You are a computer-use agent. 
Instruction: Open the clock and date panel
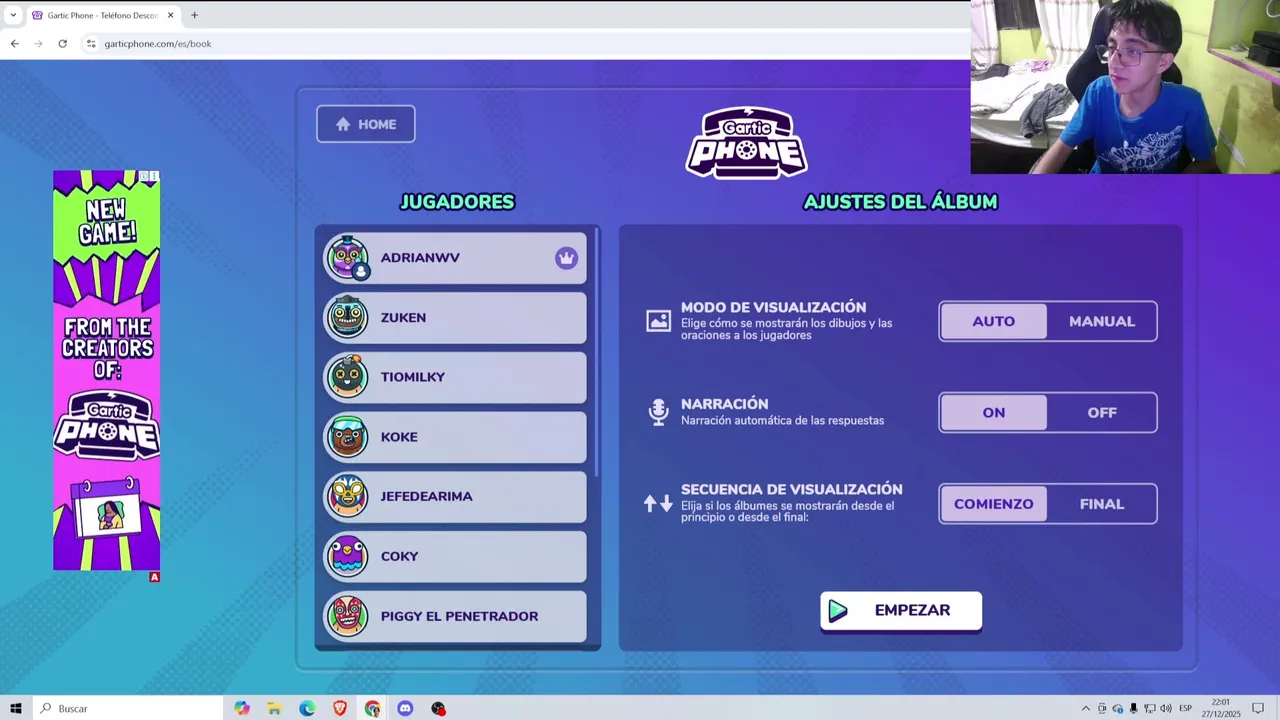1221,708
